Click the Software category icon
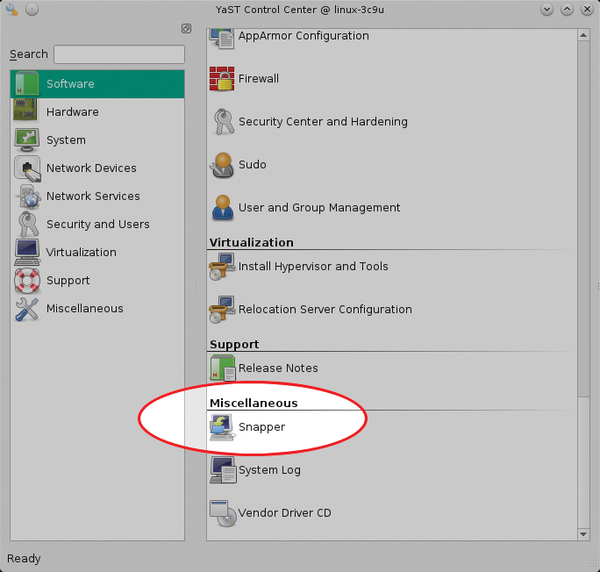 27,84
